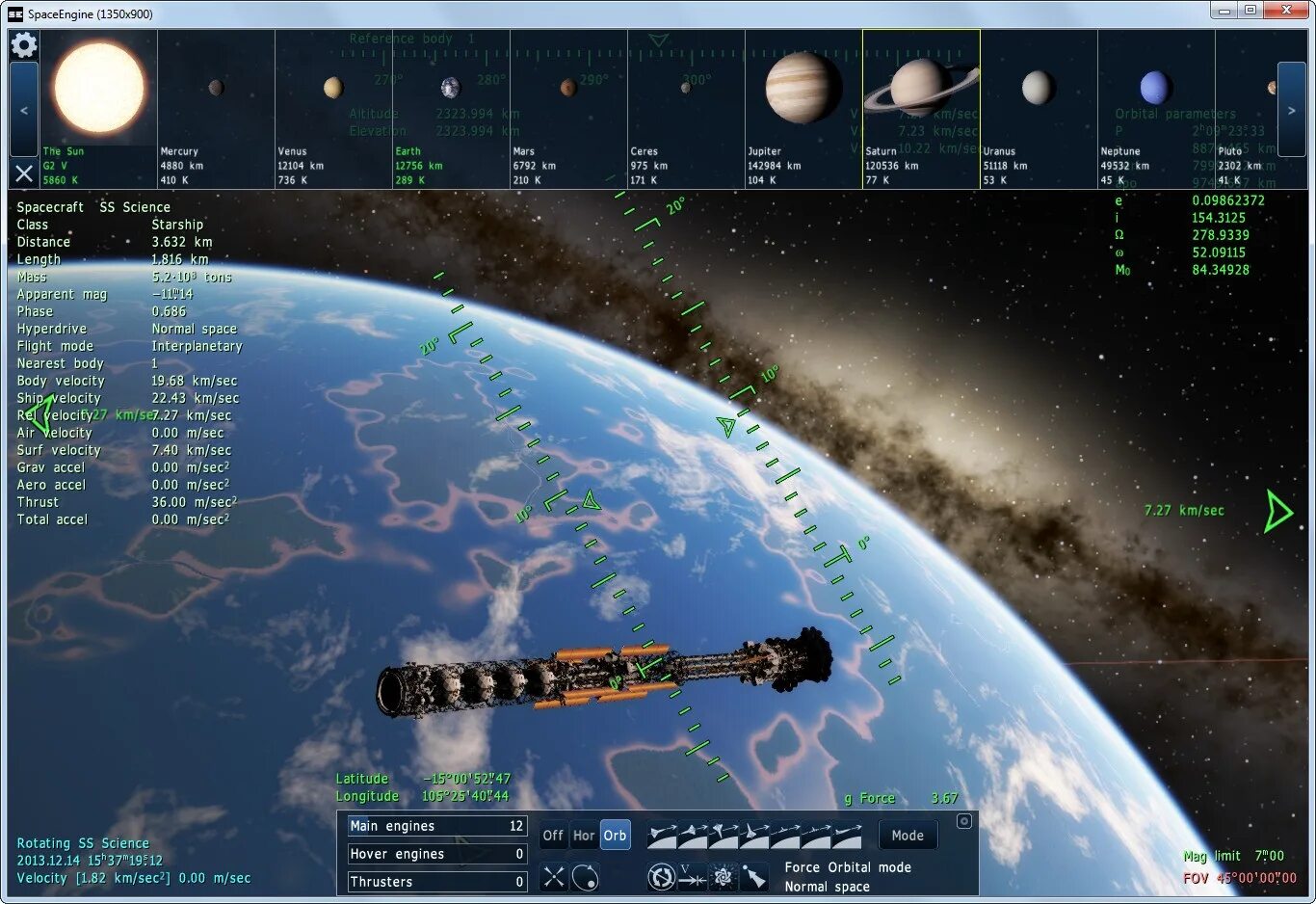1316x904 pixels.
Task: Click the large green direction arrow at right edge
Action: [1278, 512]
